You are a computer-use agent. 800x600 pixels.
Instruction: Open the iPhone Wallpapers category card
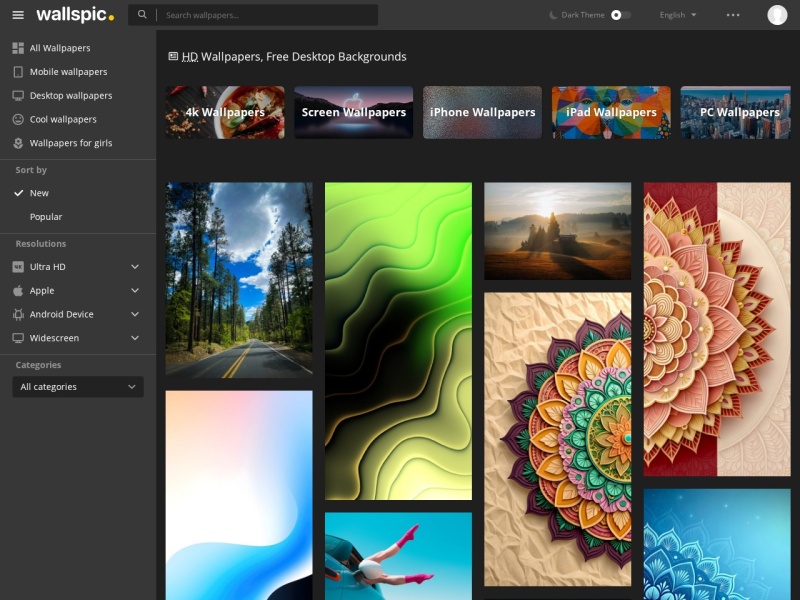(482, 112)
